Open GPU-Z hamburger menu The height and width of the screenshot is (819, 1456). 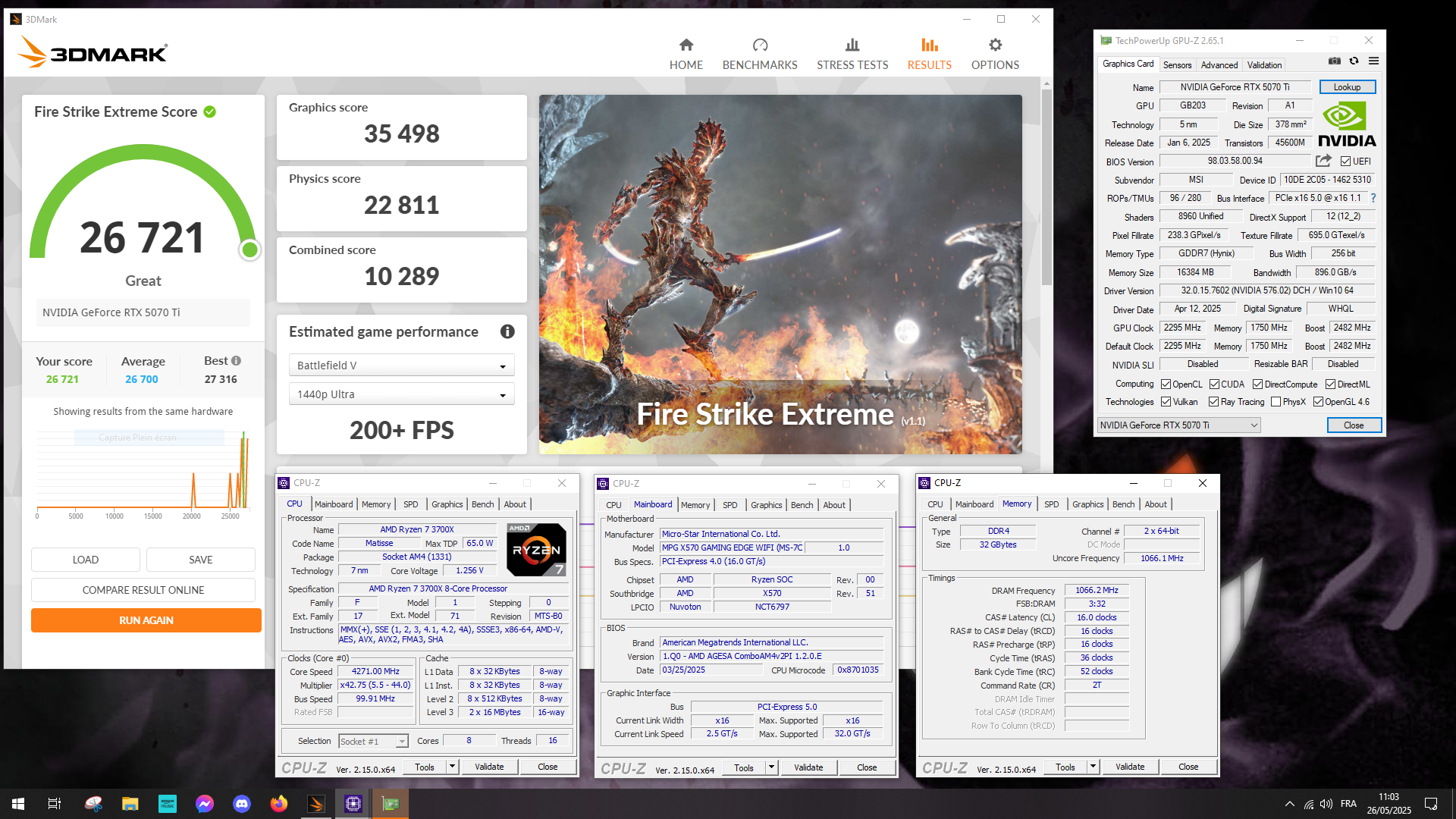click(1373, 61)
